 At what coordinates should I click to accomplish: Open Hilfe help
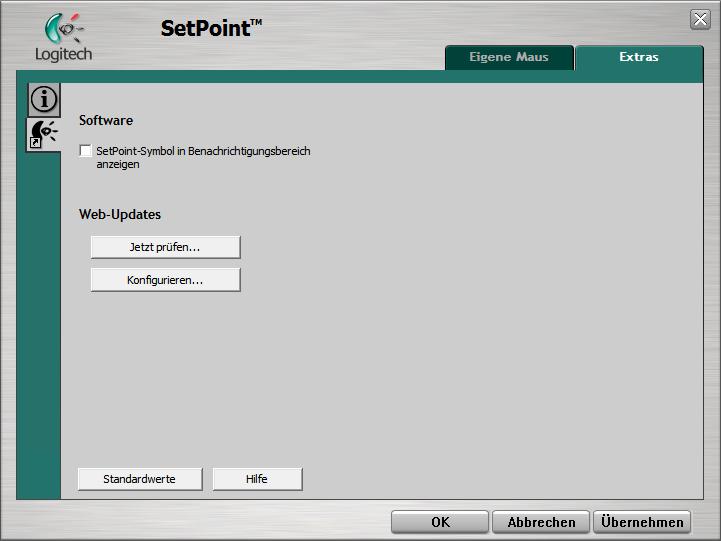pos(257,479)
